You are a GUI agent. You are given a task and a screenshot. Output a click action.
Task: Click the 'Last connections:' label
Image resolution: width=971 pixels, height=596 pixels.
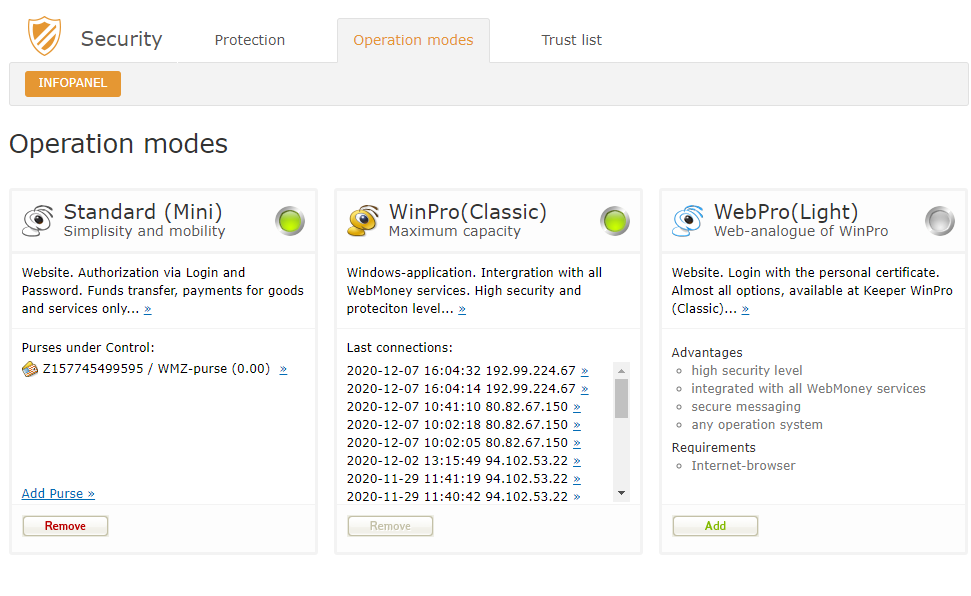point(399,348)
